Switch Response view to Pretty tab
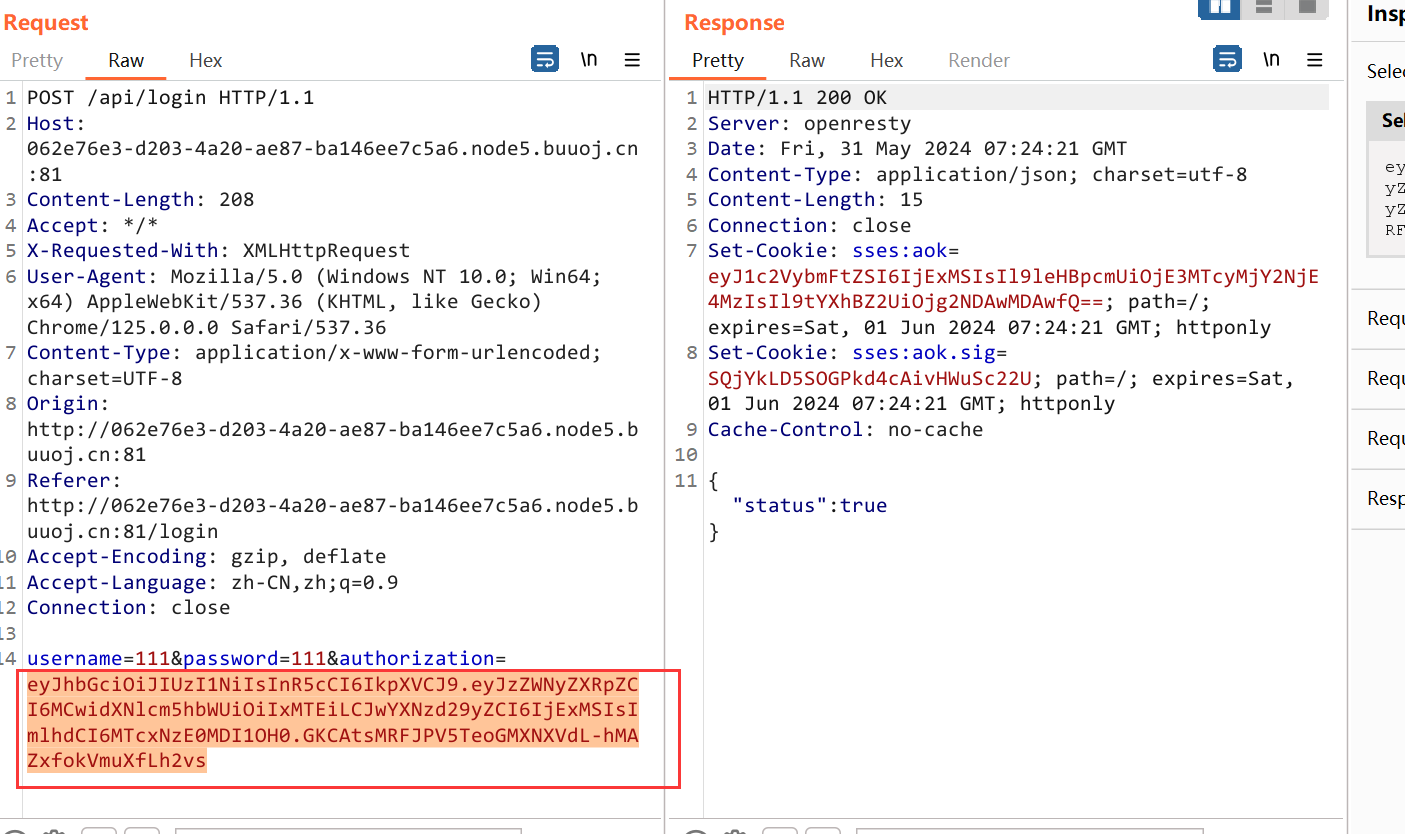The width and height of the screenshot is (1405, 834). (x=718, y=60)
